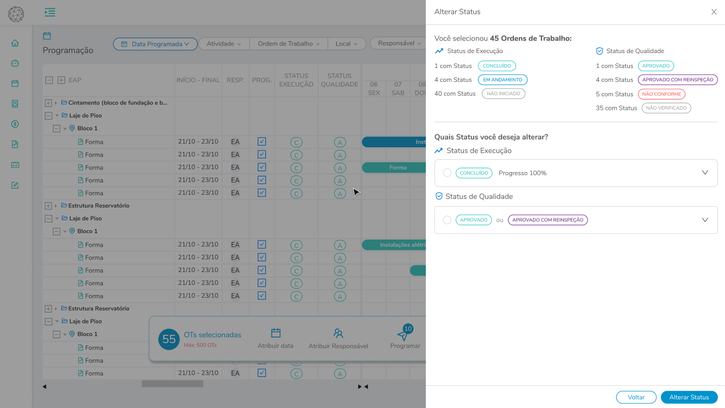Expand the Concluído status option chevron
The image size is (725, 408).
point(705,173)
